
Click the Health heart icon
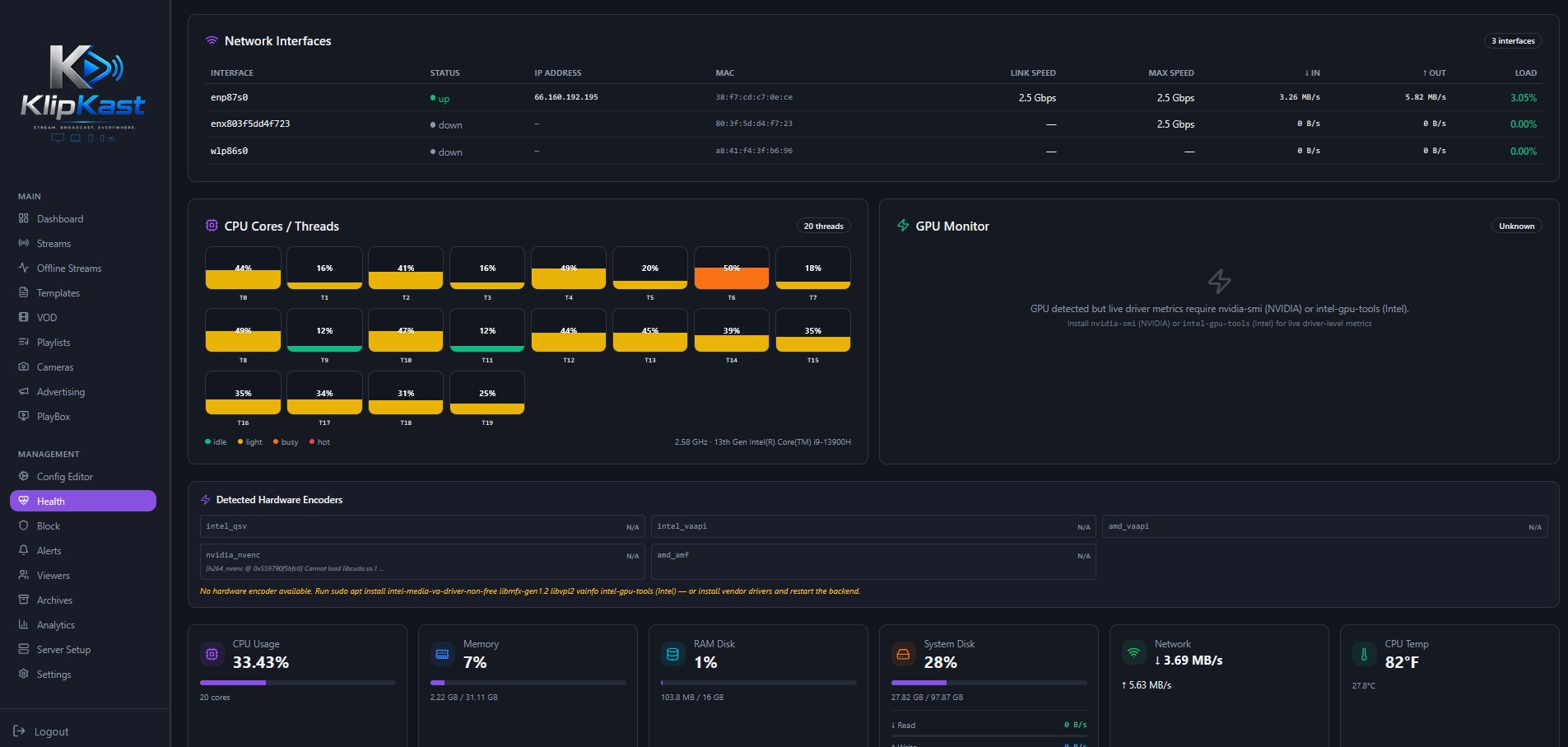[x=23, y=501]
